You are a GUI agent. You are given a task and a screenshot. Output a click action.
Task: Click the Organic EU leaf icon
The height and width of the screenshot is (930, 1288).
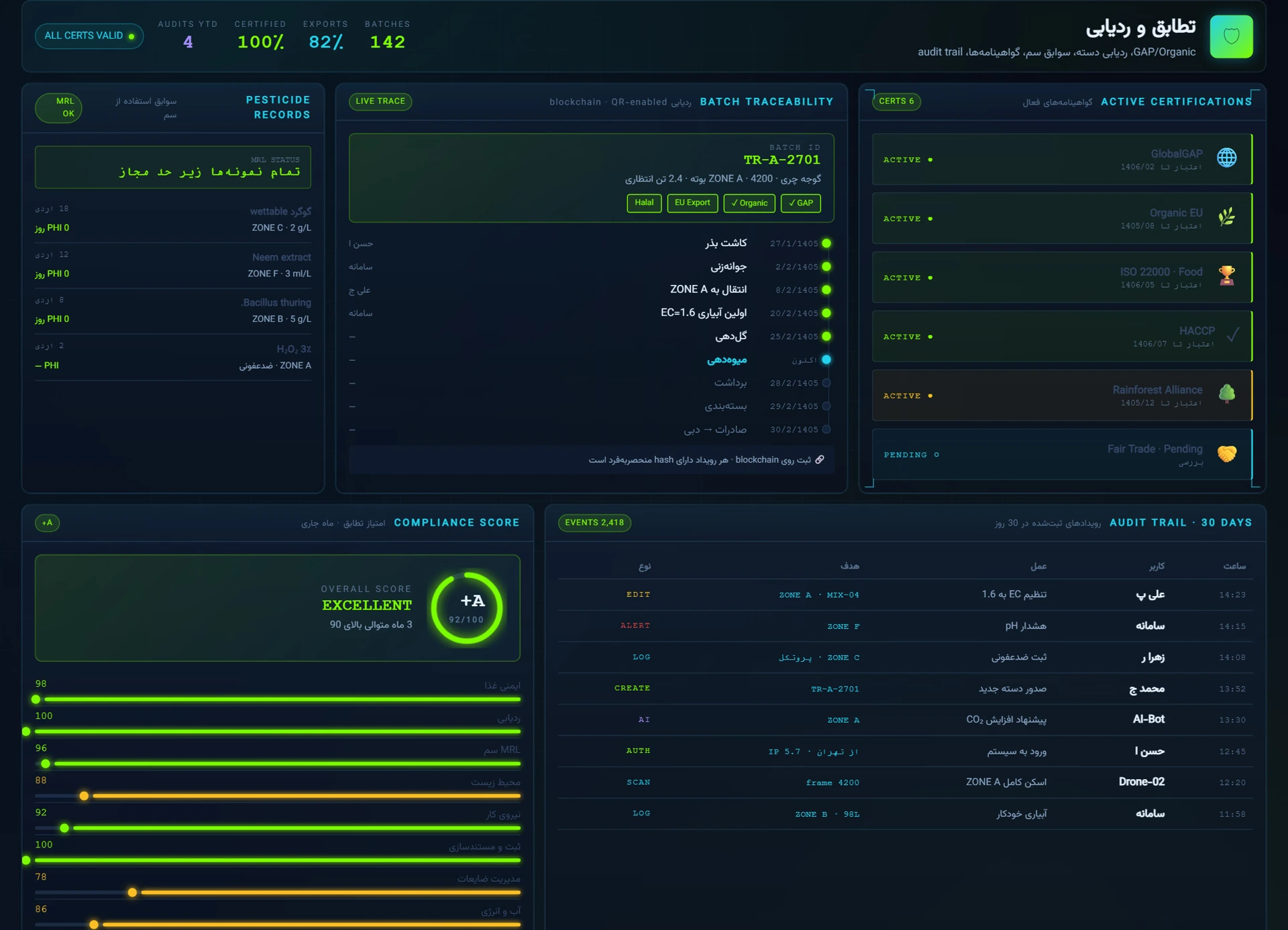1226,217
